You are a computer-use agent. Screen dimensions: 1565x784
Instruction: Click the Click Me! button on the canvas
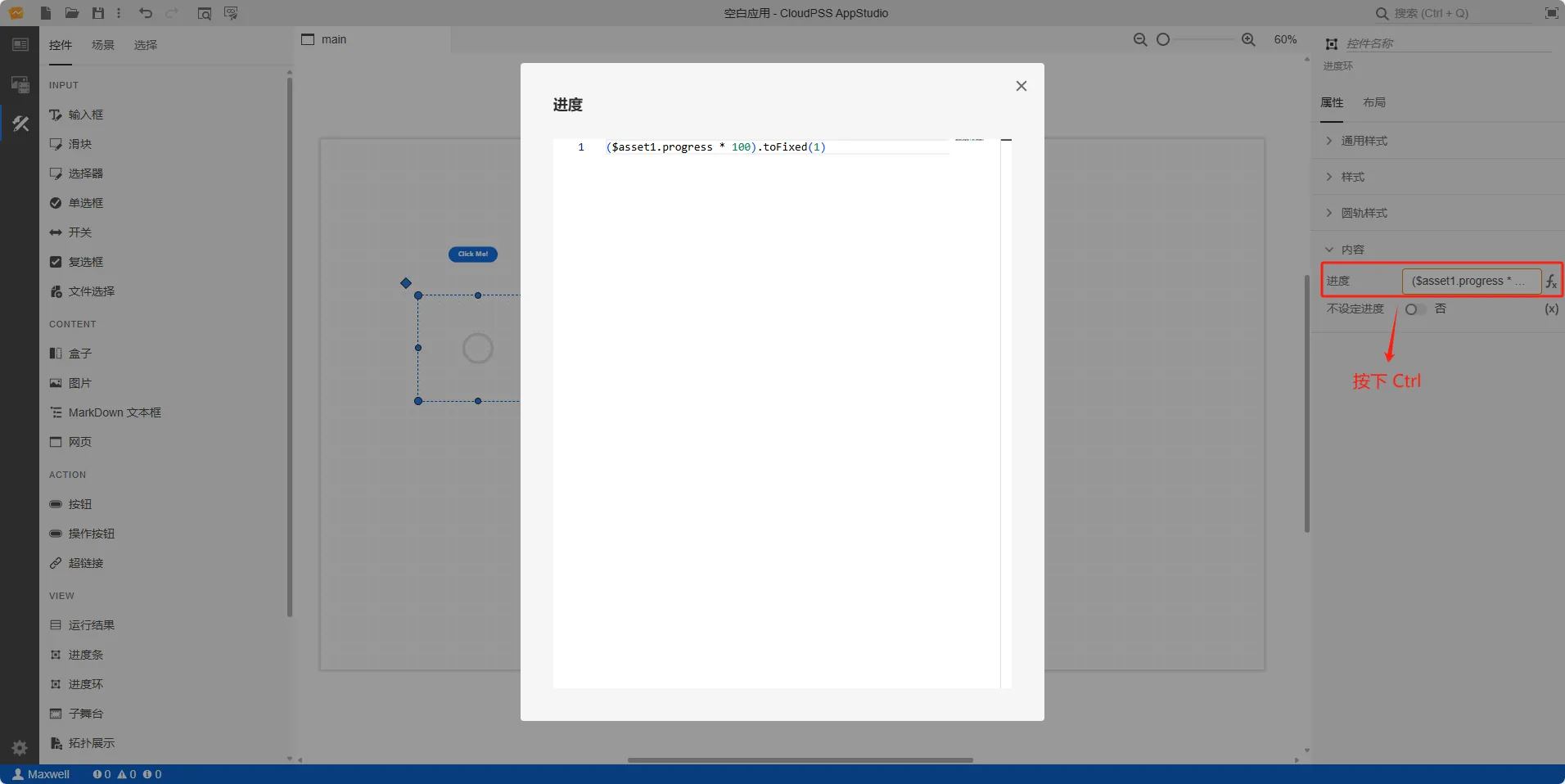pos(473,255)
